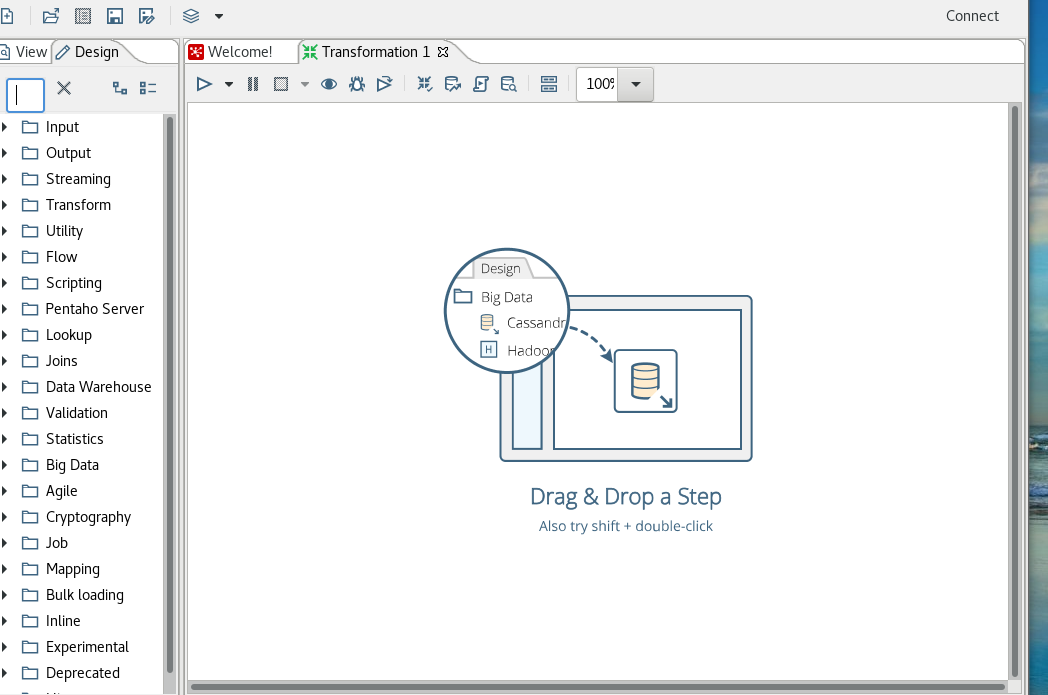The width and height of the screenshot is (1048, 695).
Task: Click the Explore Repository icon
Action: point(83,16)
